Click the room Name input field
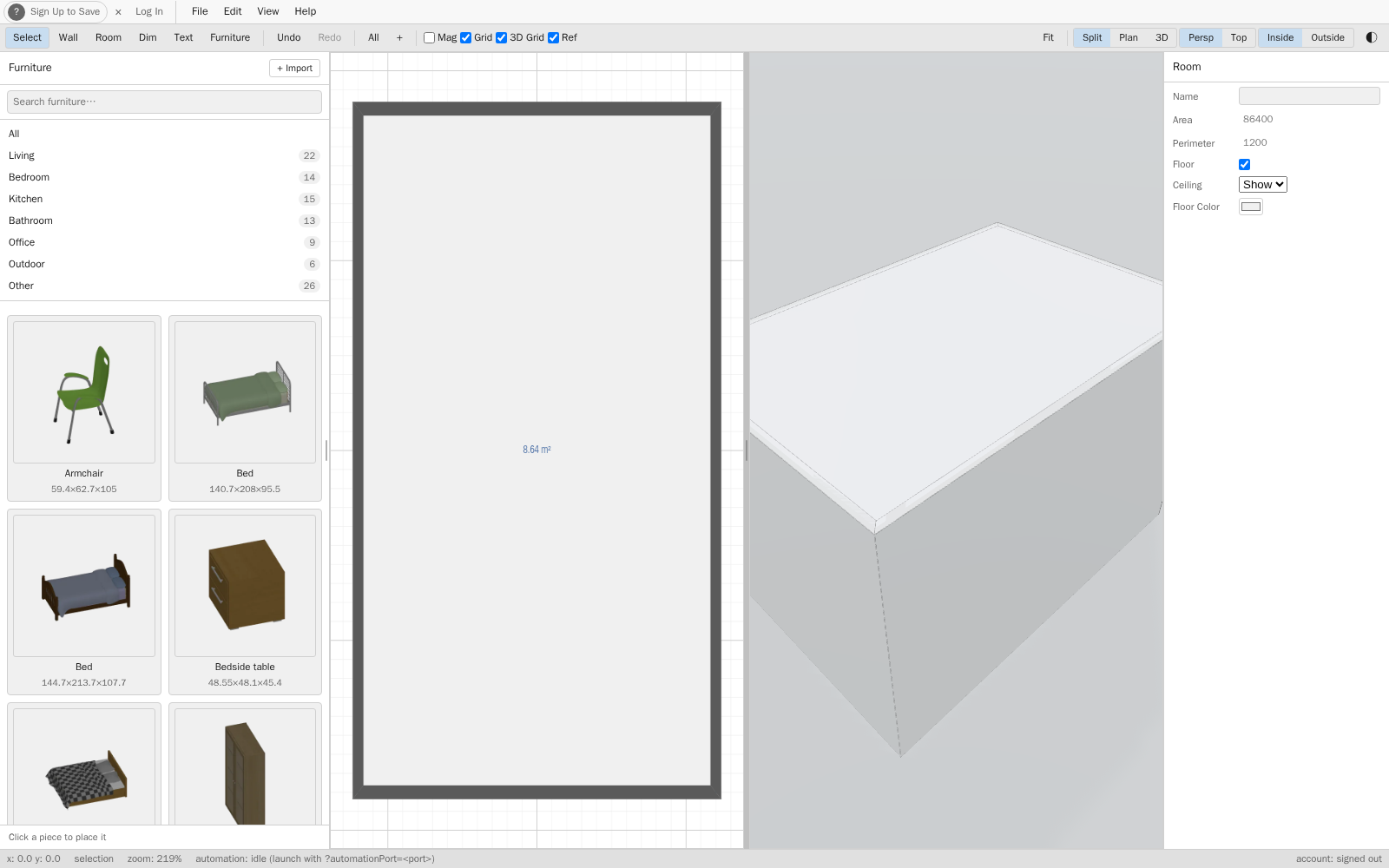Viewport: 1389px width, 868px height. coord(1309,96)
